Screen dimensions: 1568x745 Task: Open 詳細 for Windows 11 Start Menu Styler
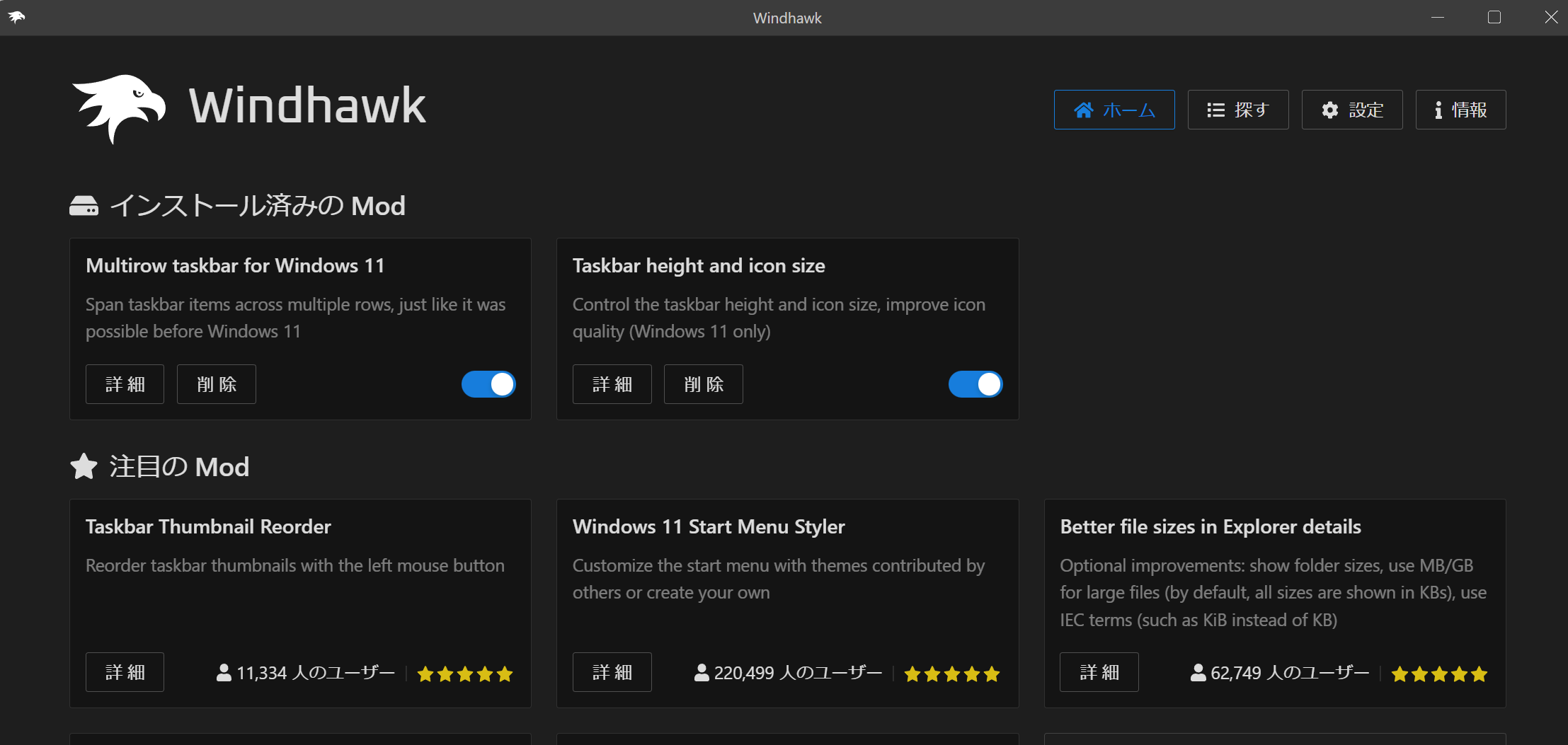coord(612,672)
